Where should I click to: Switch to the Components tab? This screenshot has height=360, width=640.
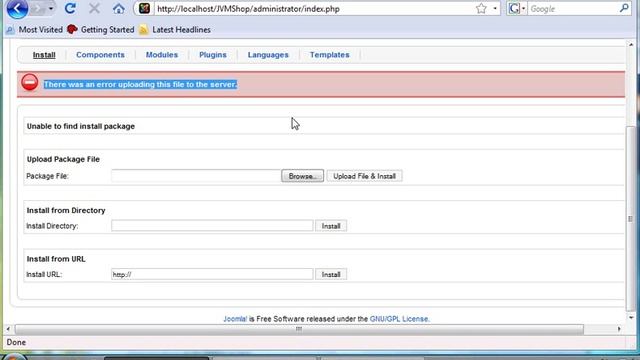[x=100, y=55]
